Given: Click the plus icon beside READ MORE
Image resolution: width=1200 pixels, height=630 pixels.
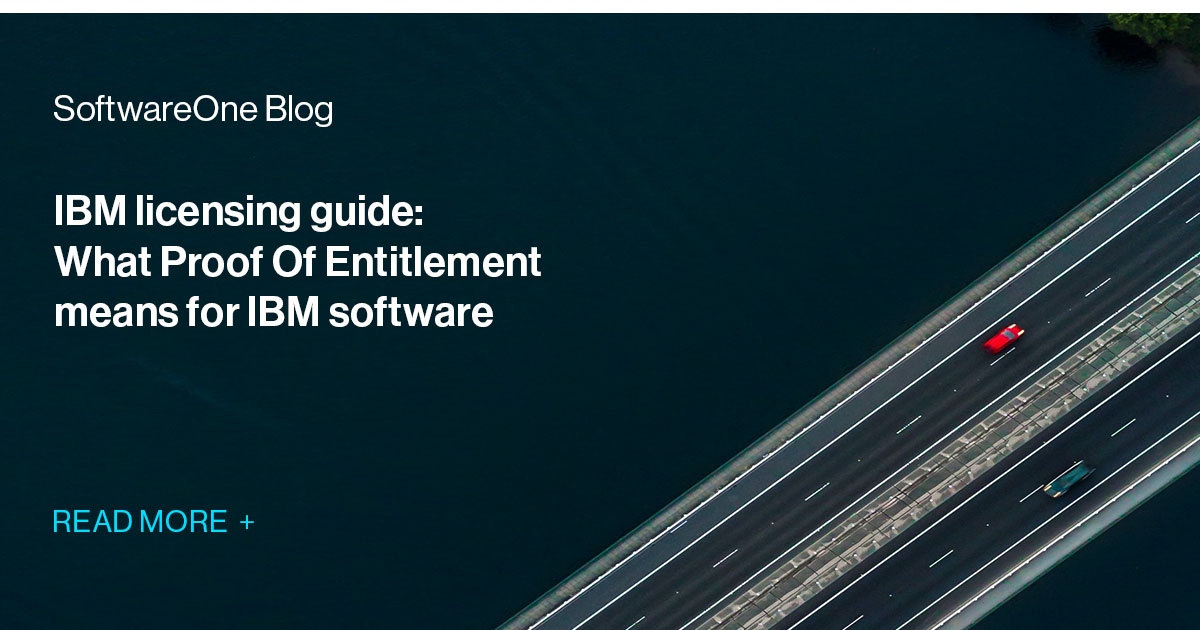Looking at the screenshot, I should (247, 521).
